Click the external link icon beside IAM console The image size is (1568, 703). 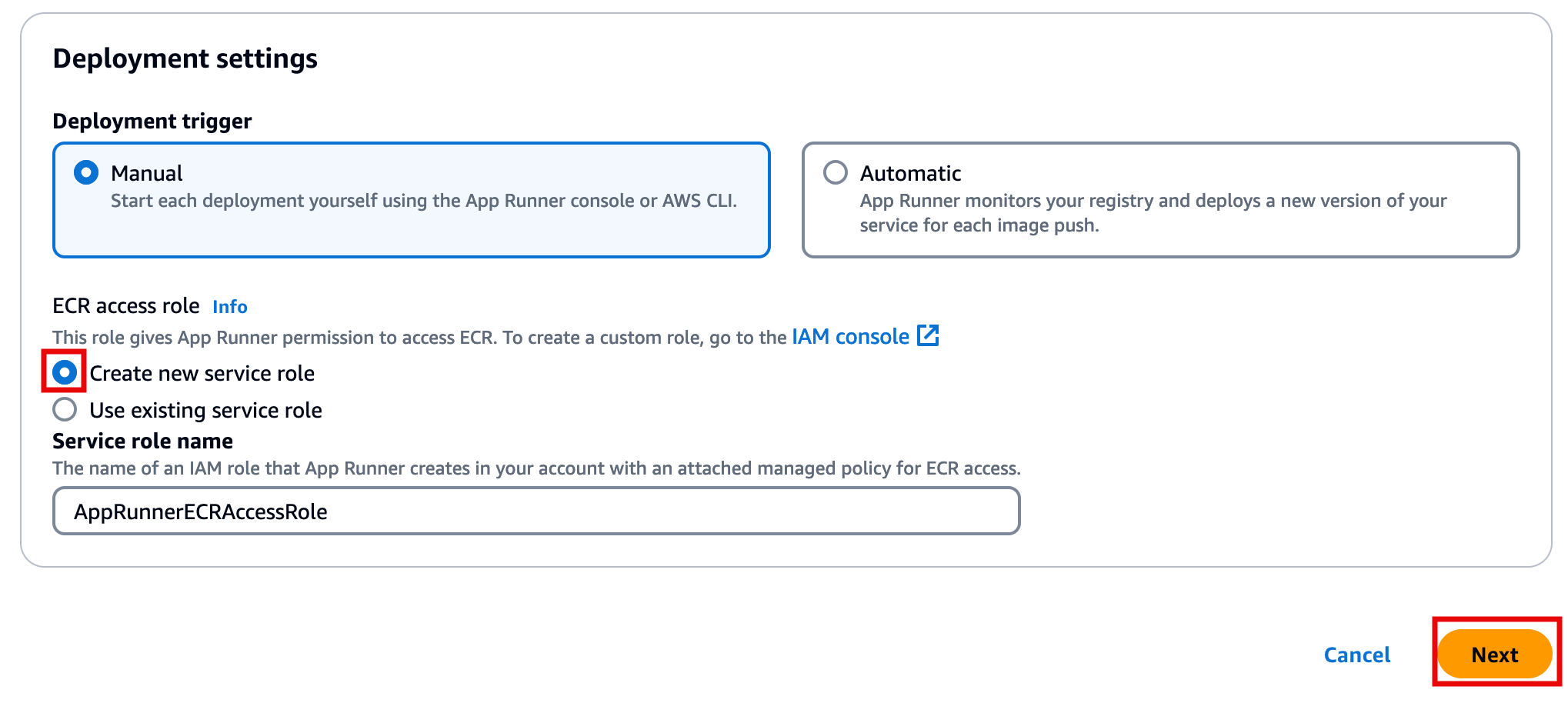tap(928, 335)
